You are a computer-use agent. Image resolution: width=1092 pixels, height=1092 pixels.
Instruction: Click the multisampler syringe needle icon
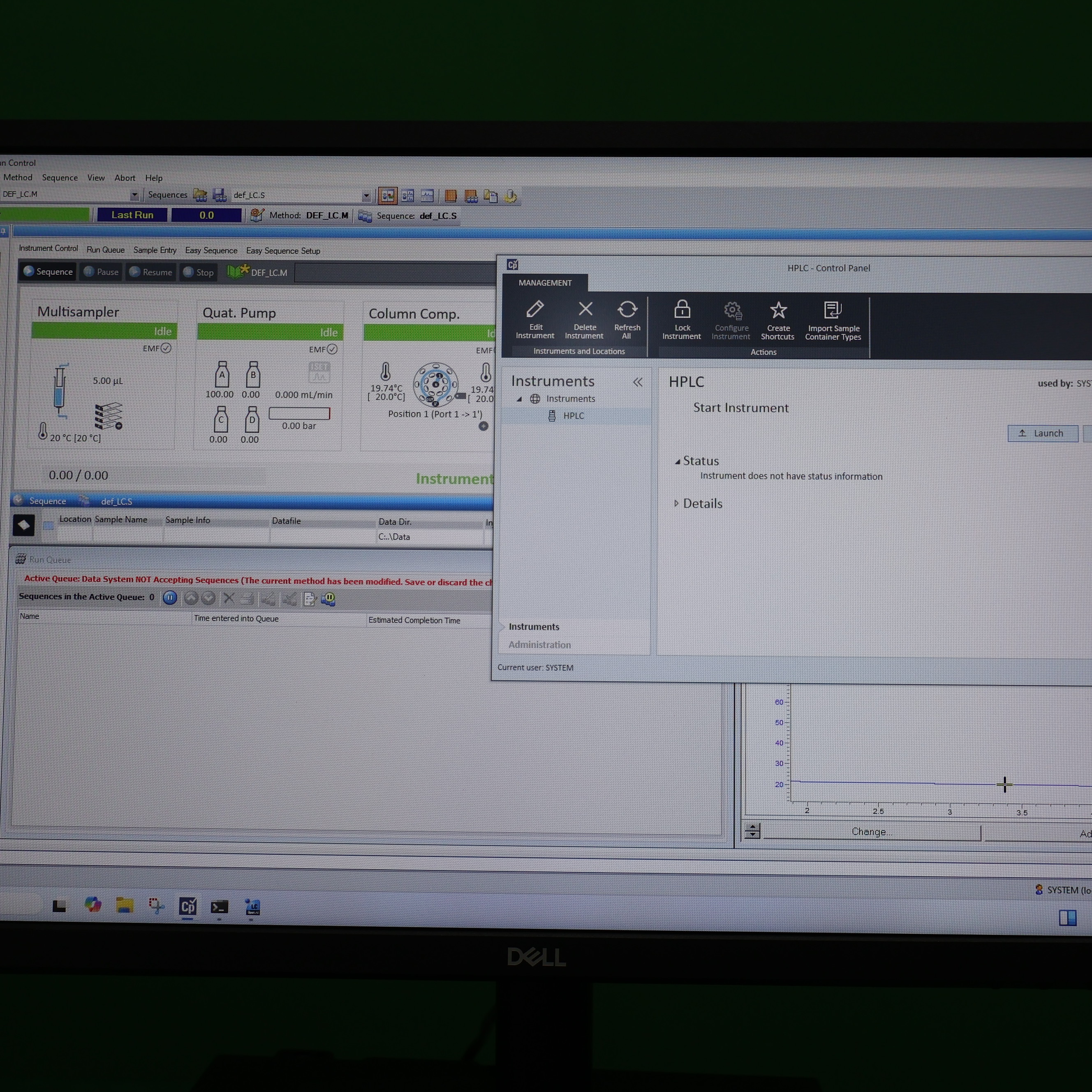tap(60, 391)
